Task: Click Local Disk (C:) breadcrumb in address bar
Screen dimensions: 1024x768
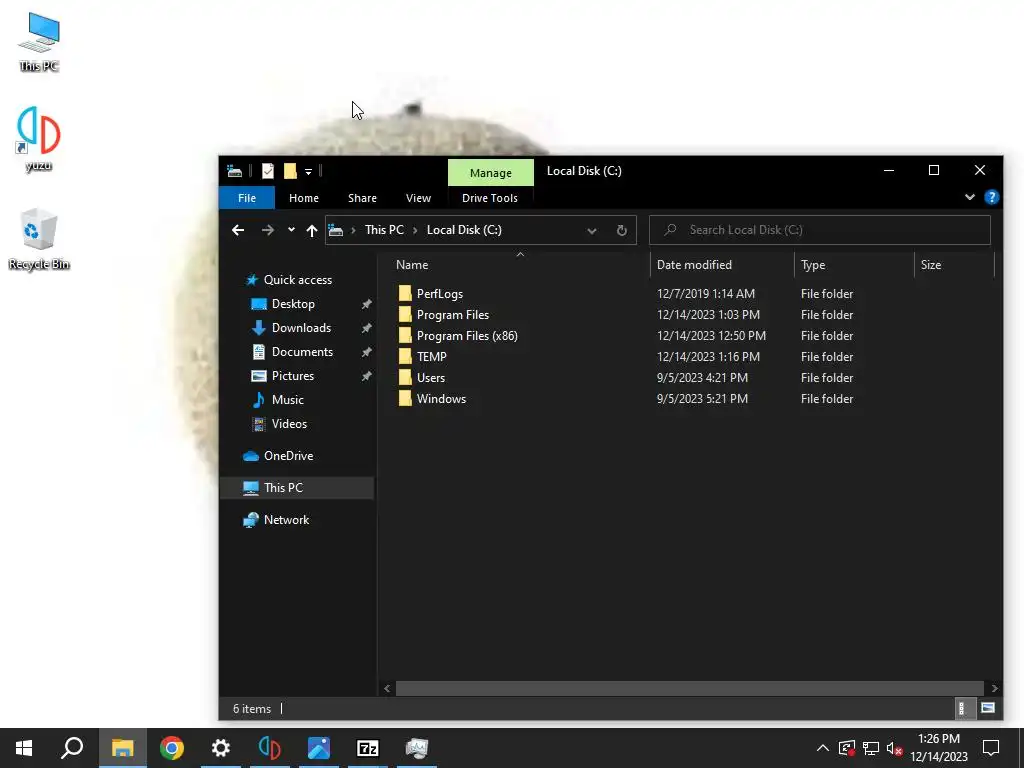Action: coord(464,230)
